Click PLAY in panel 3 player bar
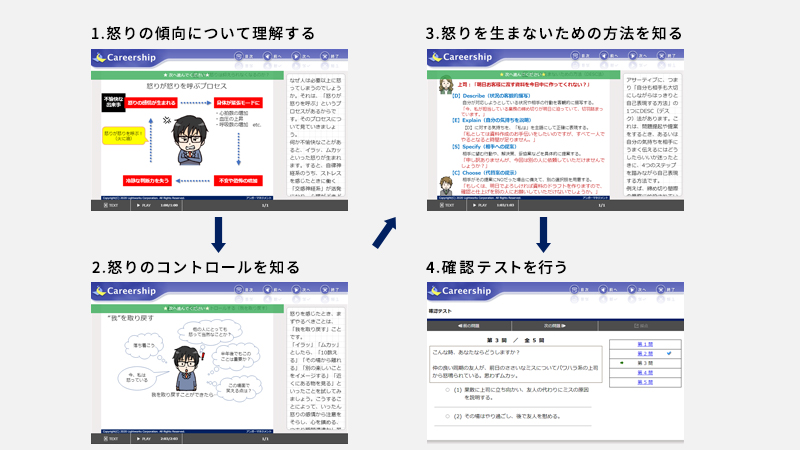 pos(480,205)
